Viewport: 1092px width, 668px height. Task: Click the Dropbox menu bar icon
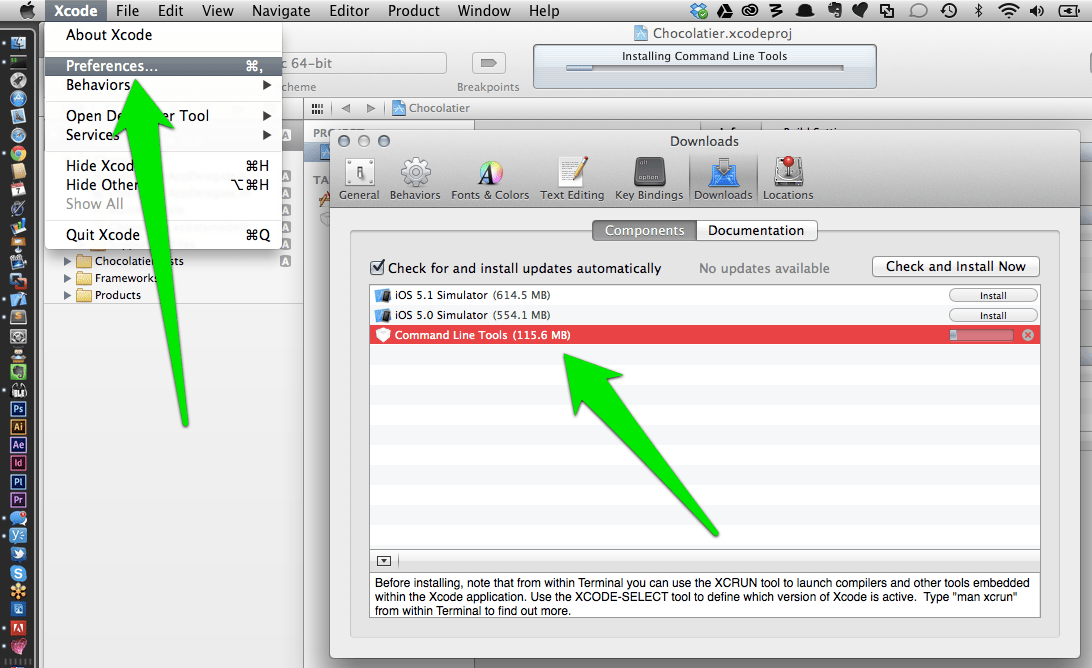coord(699,10)
